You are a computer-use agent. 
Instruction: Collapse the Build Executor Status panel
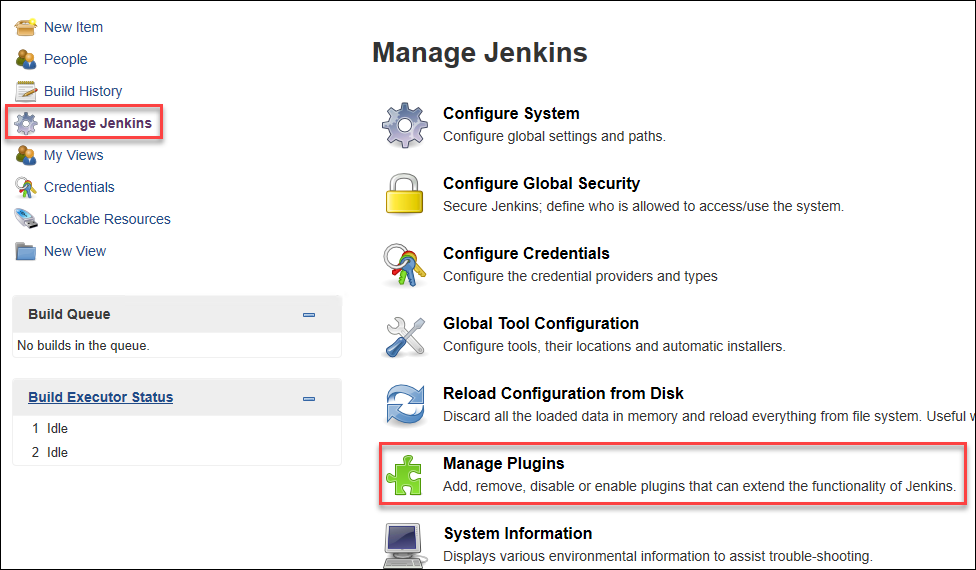309,398
